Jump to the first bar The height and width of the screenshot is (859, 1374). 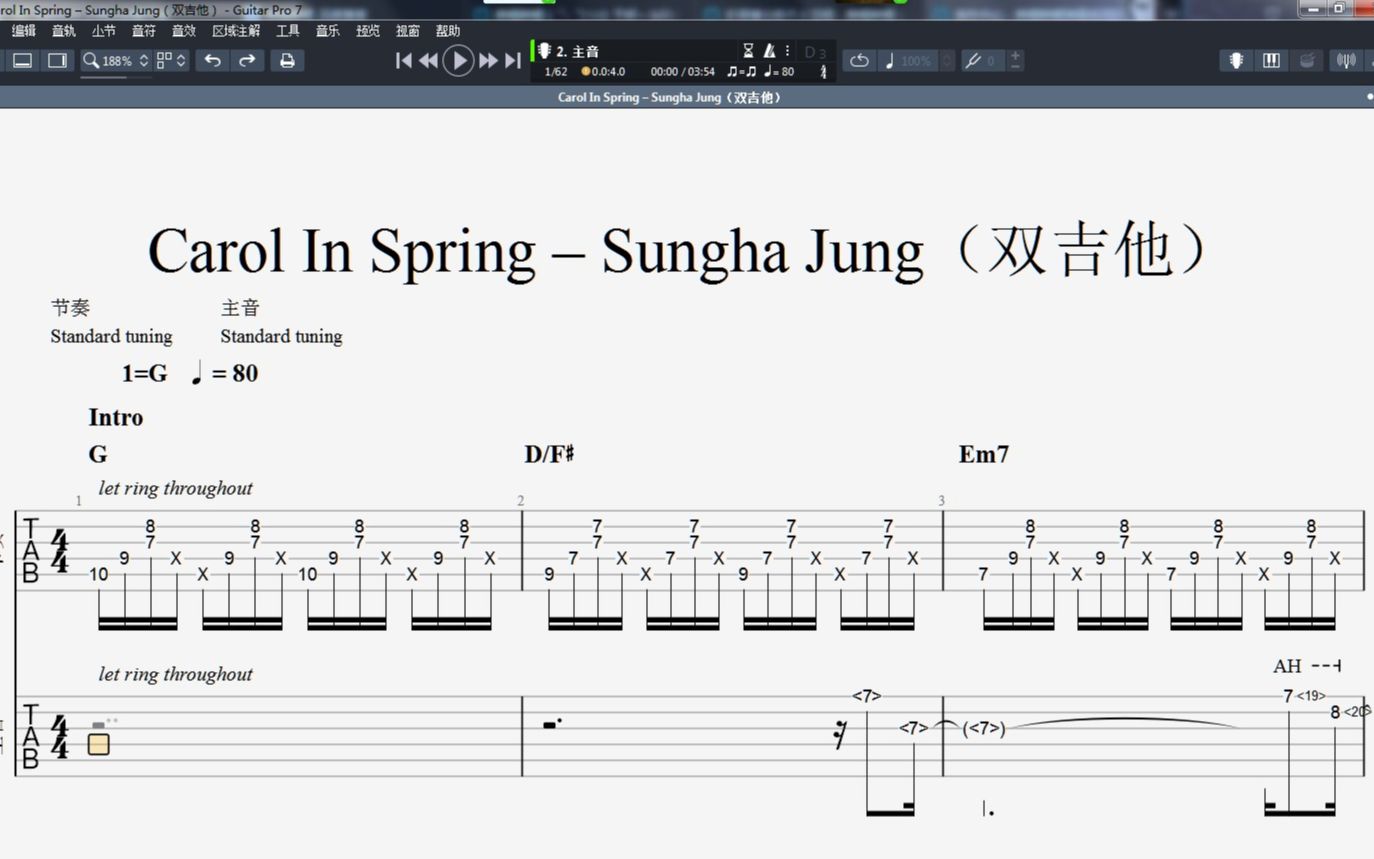(404, 61)
